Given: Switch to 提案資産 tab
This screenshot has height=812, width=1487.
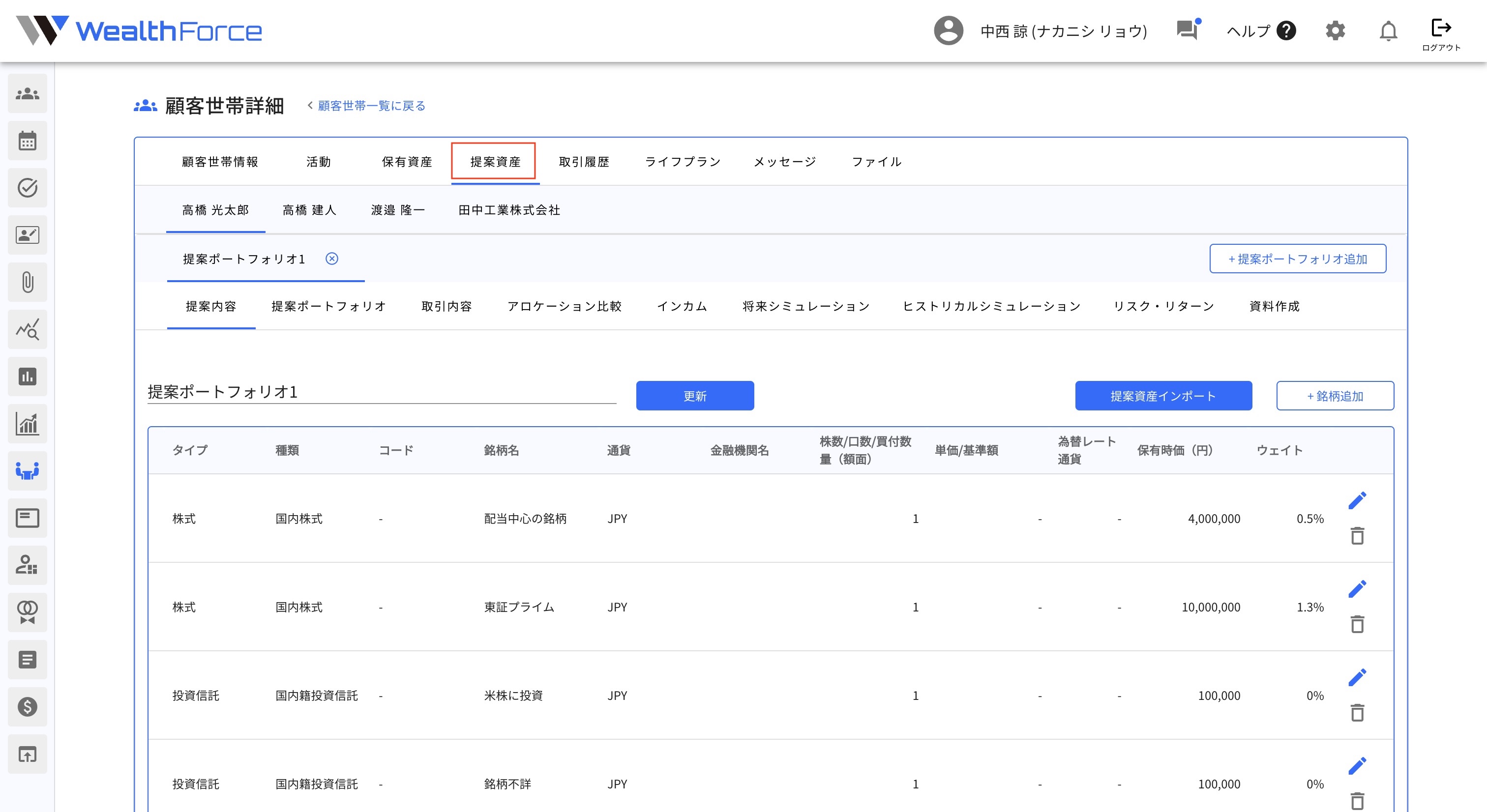Looking at the screenshot, I should [495, 162].
